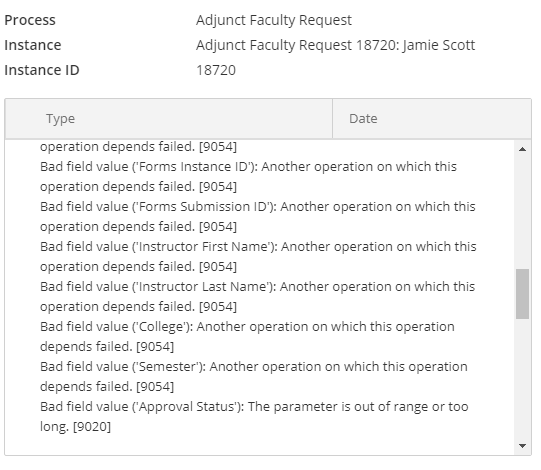
Task: Select the 'Forms Submission ID' error line
Action: [x=257, y=217]
